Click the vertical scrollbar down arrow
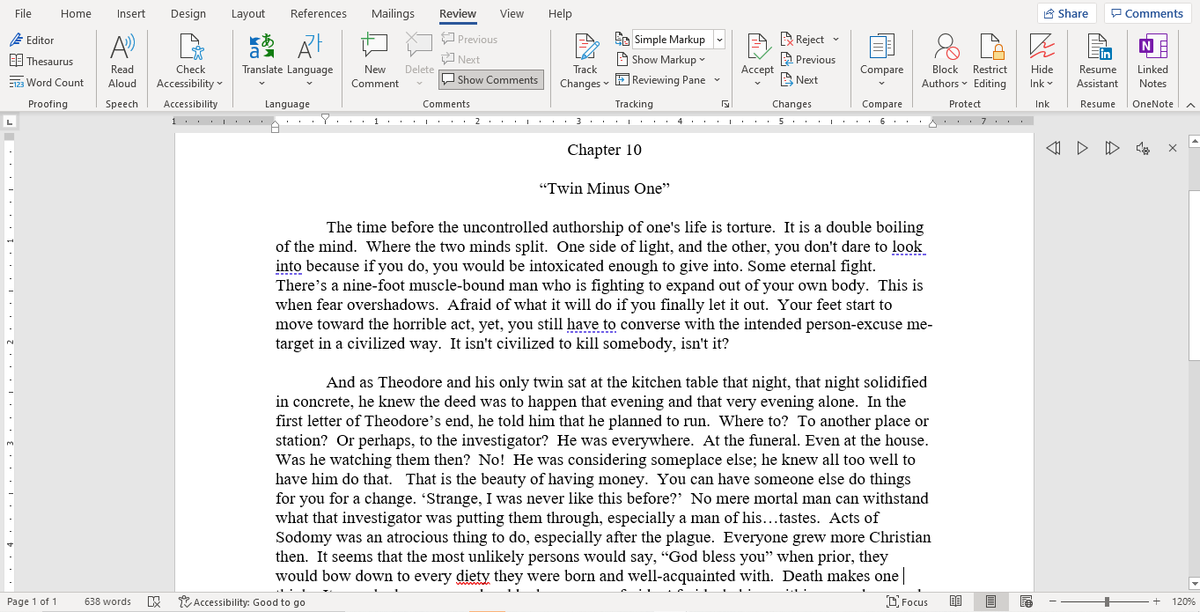 [x=1193, y=584]
